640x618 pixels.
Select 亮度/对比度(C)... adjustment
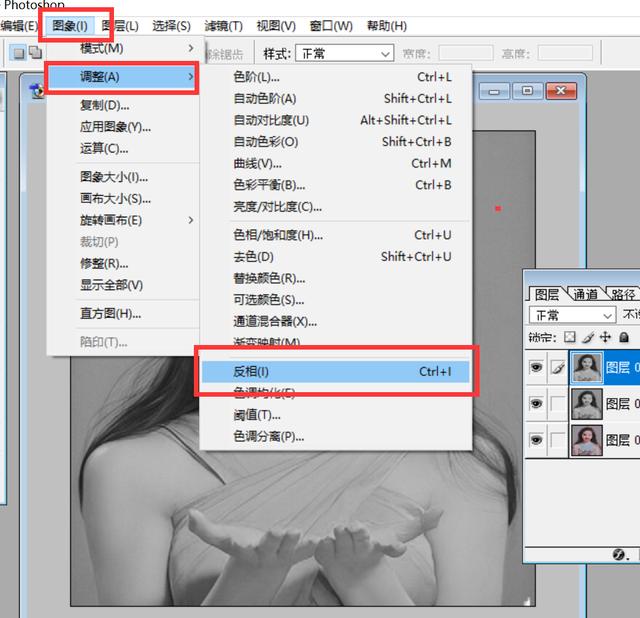tap(337, 207)
